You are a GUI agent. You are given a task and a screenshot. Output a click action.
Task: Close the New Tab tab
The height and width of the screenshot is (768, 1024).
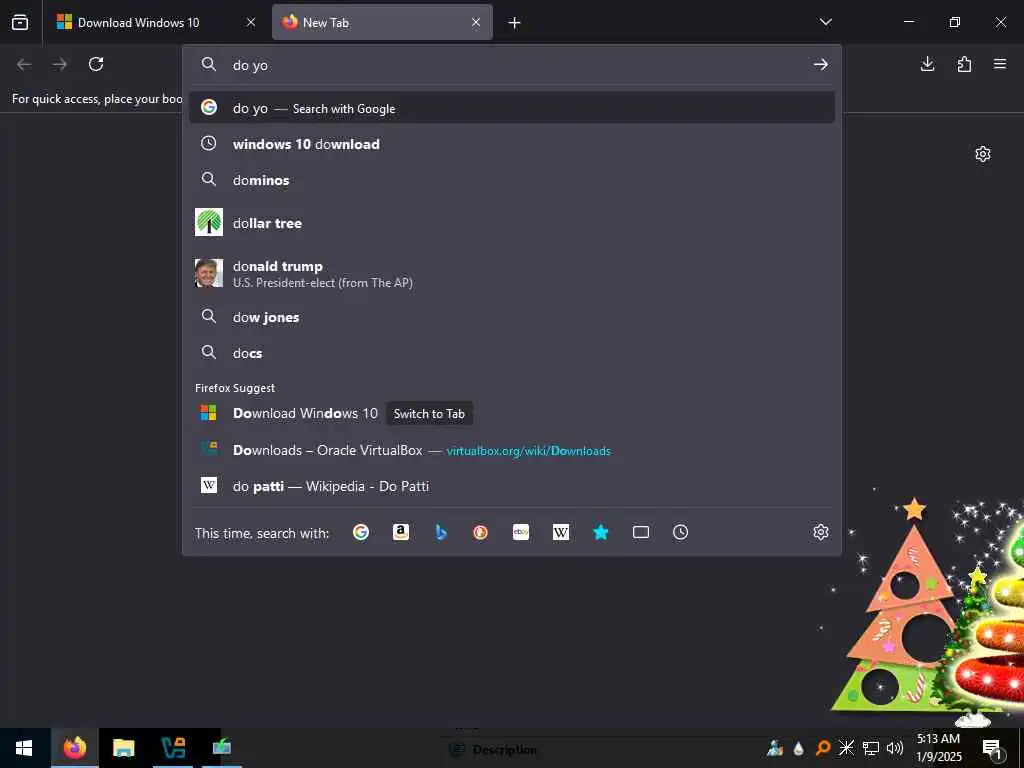pyautogui.click(x=476, y=22)
